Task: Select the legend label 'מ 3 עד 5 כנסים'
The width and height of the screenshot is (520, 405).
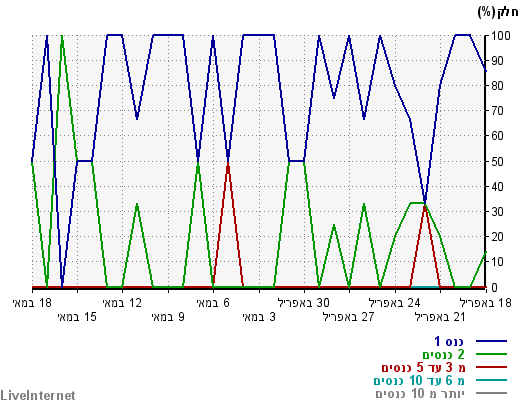Action: (423, 367)
